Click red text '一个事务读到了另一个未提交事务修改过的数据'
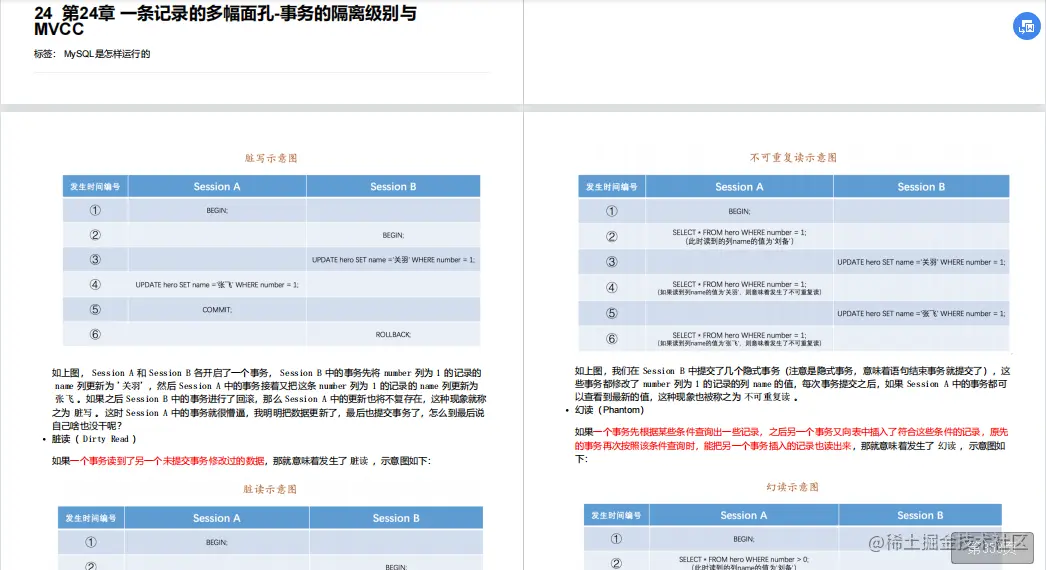Image resolution: width=1046 pixels, height=570 pixels. click(167, 461)
